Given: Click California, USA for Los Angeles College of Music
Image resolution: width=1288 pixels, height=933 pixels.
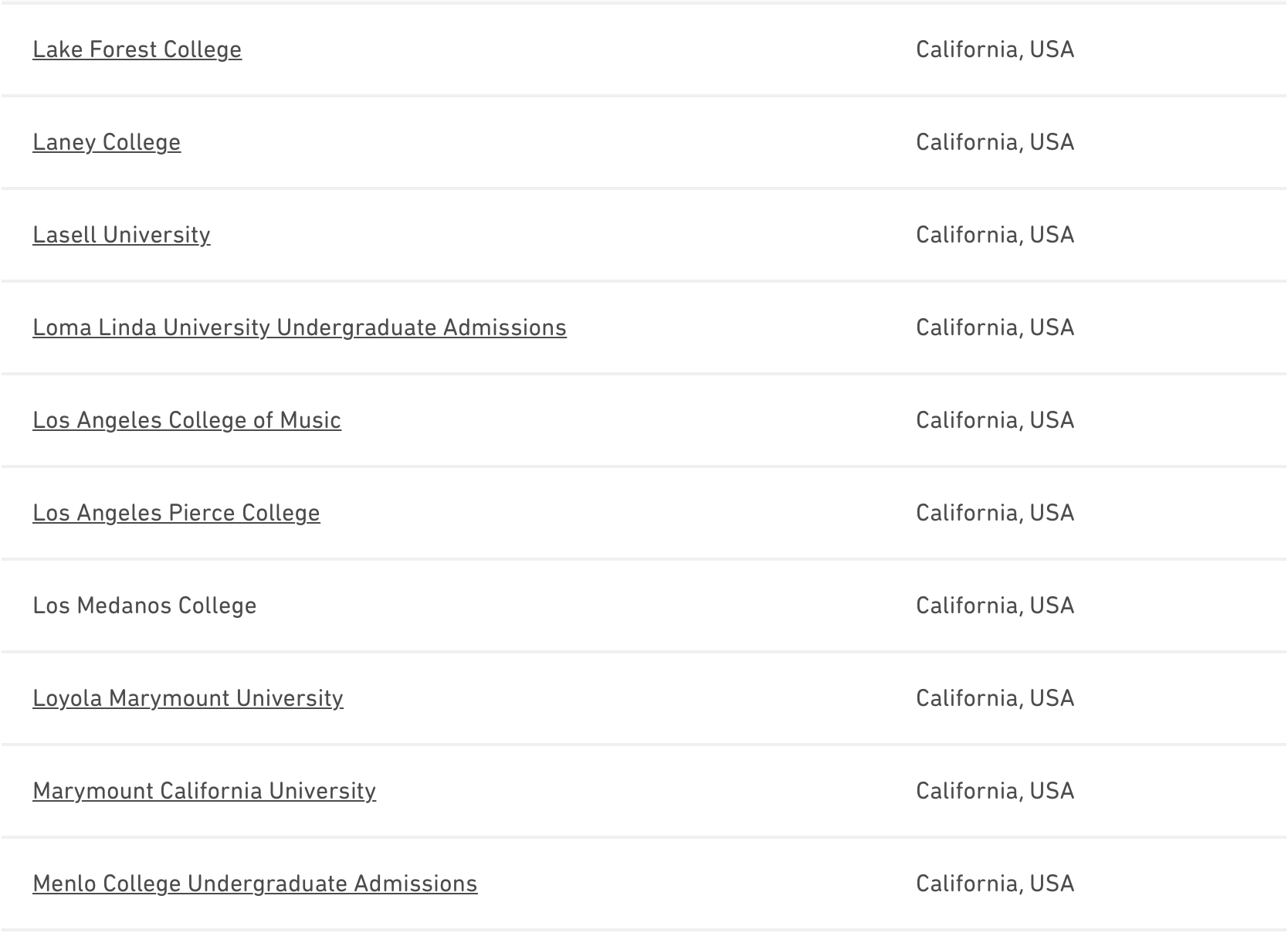Looking at the screenshot, I should [x=995, y=420].
